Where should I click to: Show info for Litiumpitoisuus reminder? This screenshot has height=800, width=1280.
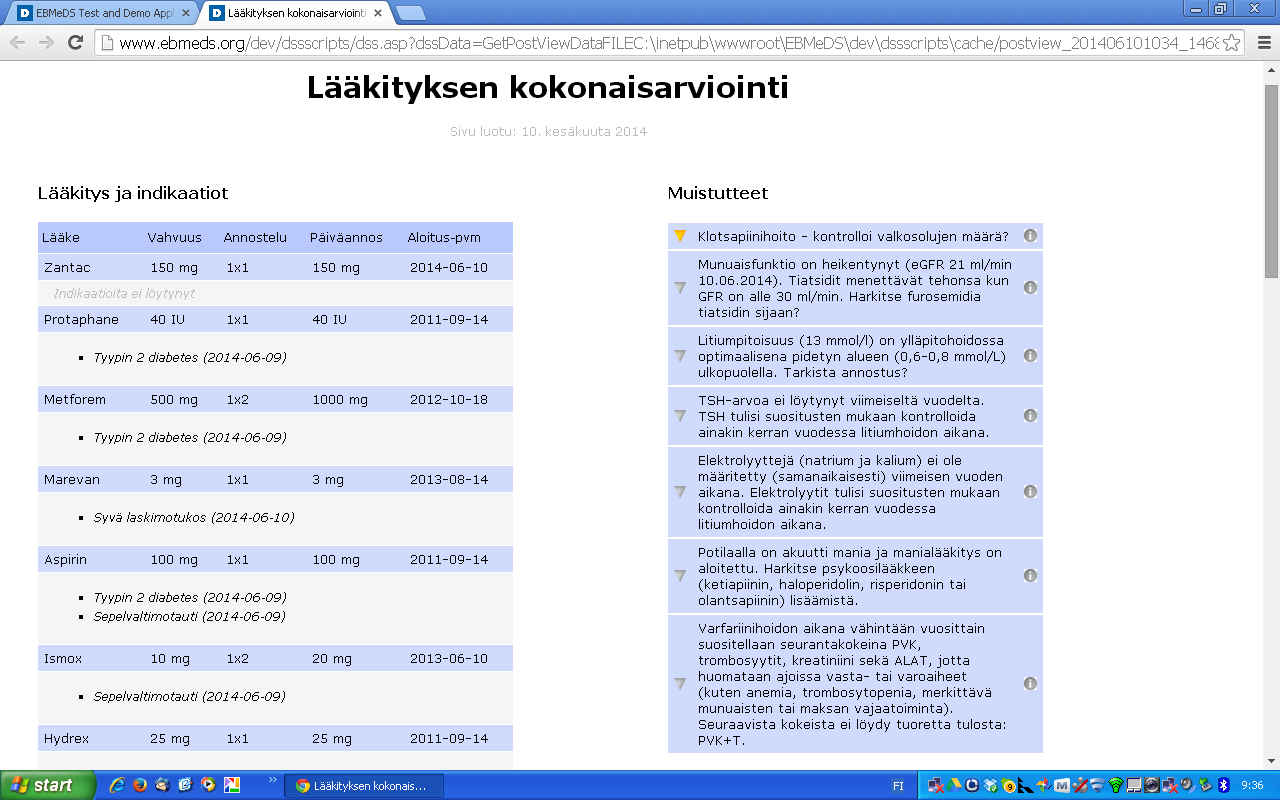coord(1030,355)
